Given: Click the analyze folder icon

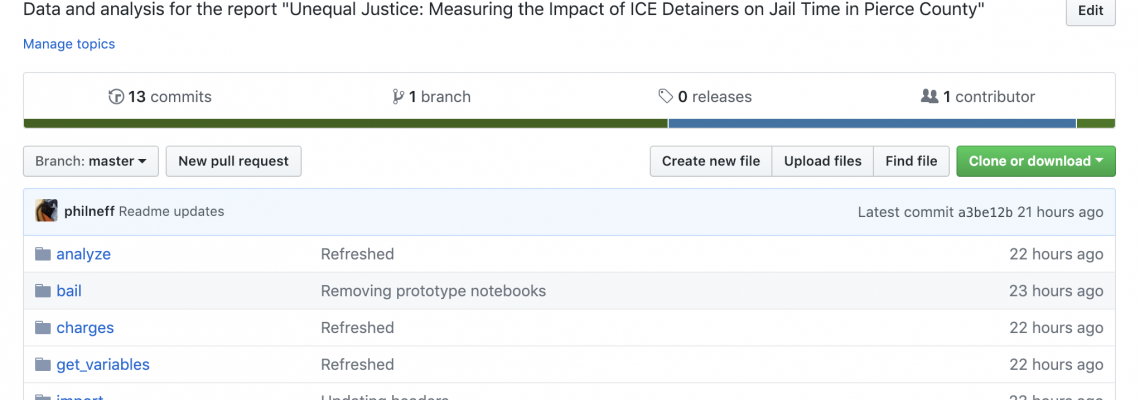Looking at the screenshot, I should [x=43, y=254].
